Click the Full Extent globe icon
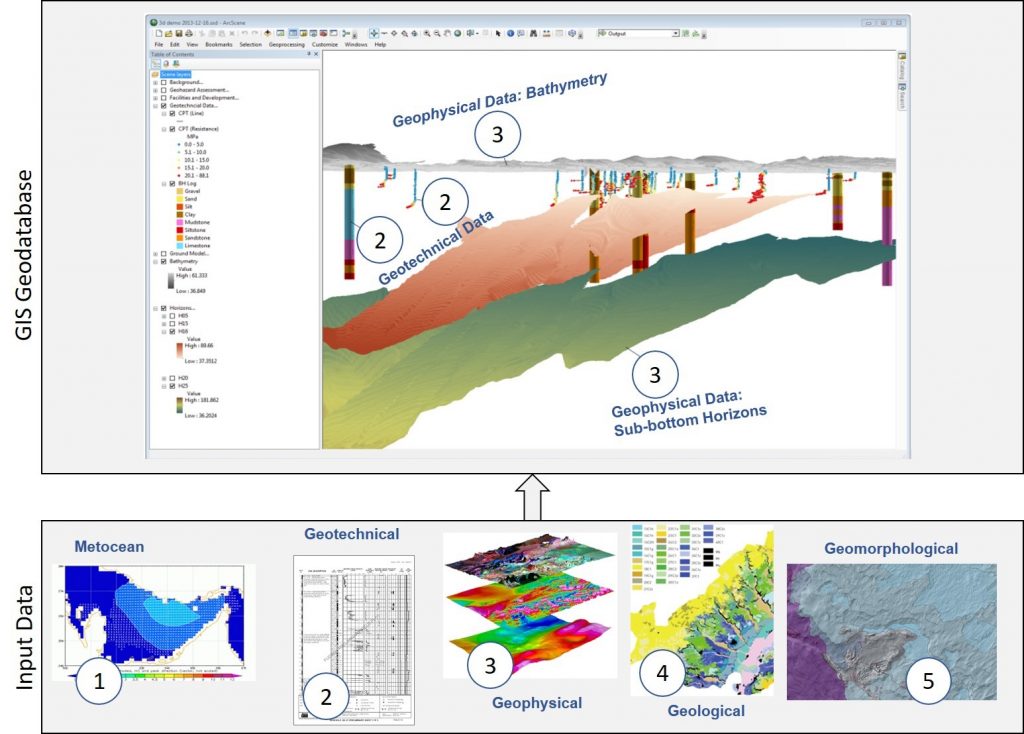The width and height of the screenshot is (1024, 734). 457,33
